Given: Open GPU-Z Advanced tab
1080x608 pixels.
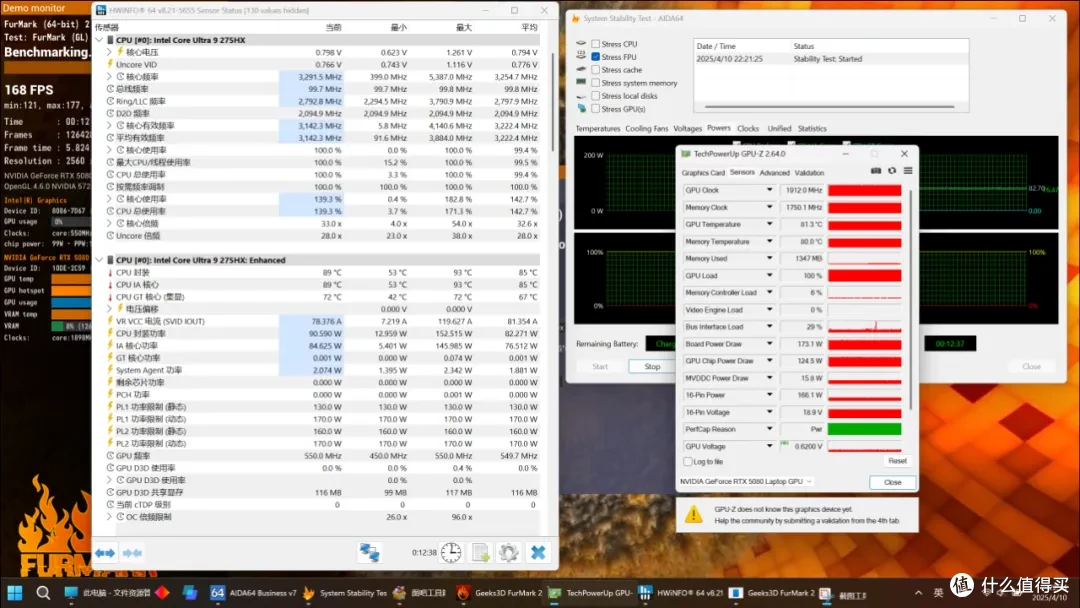Looking at the screenshot, I should (x=774, y=173).
